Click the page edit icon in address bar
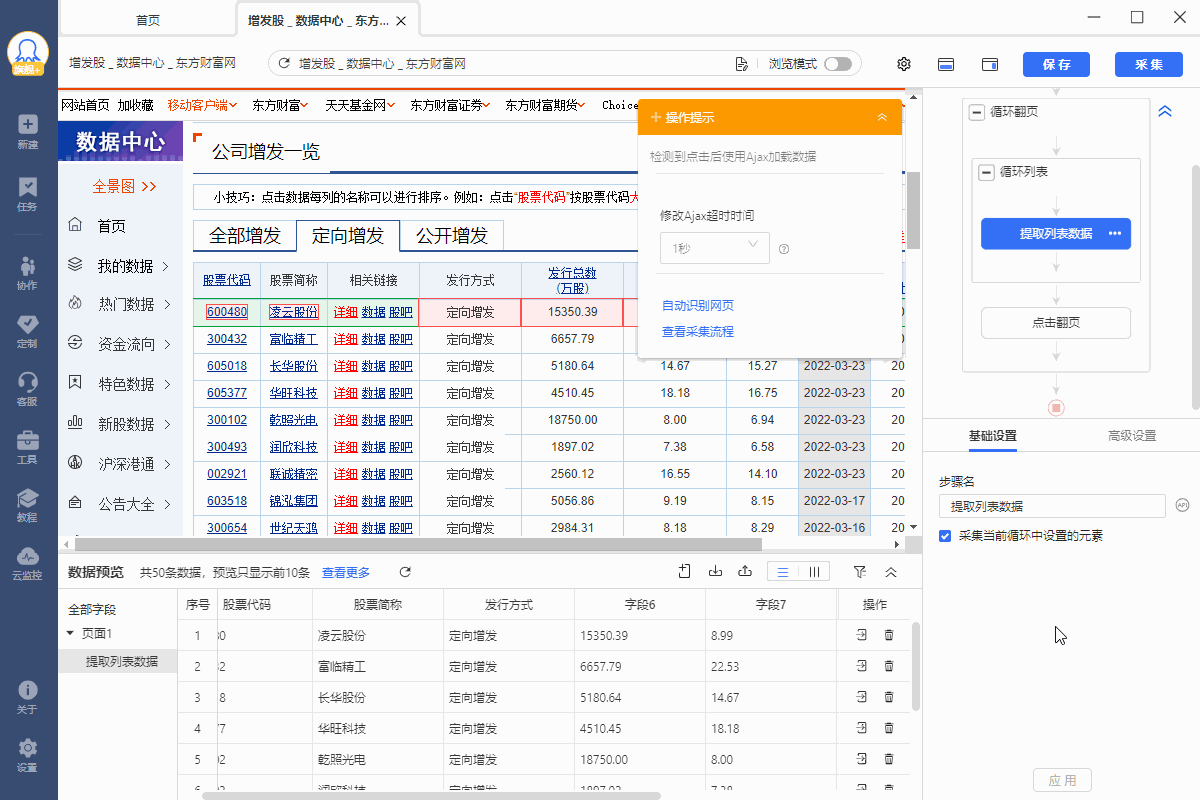 tap(741, 64)
